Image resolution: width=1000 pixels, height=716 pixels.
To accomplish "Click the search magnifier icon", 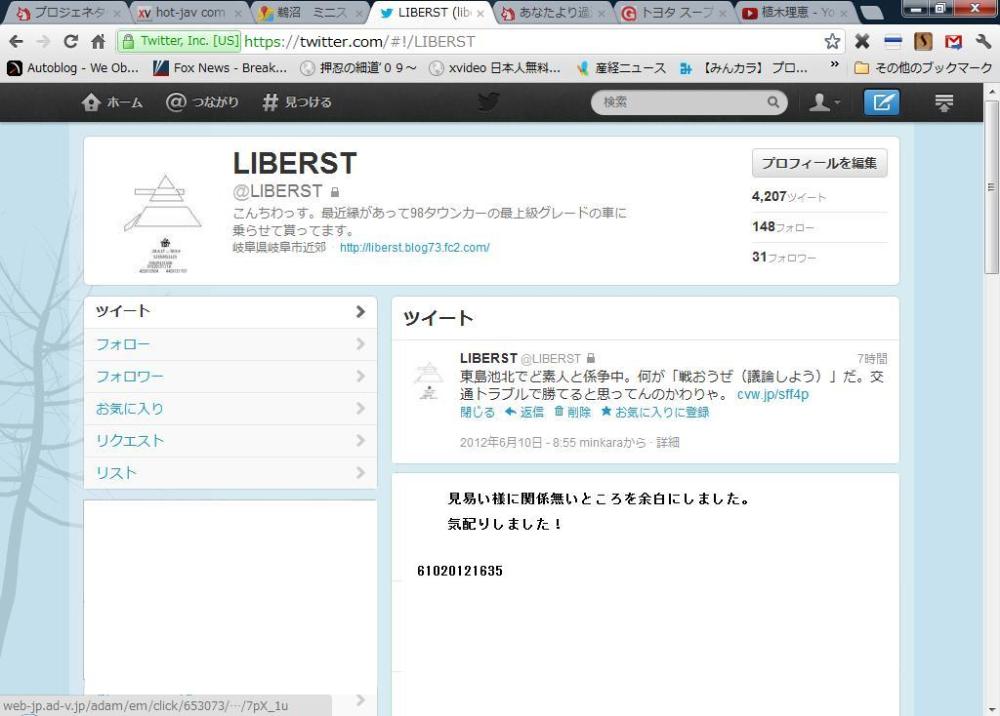I will pos(773,102).
